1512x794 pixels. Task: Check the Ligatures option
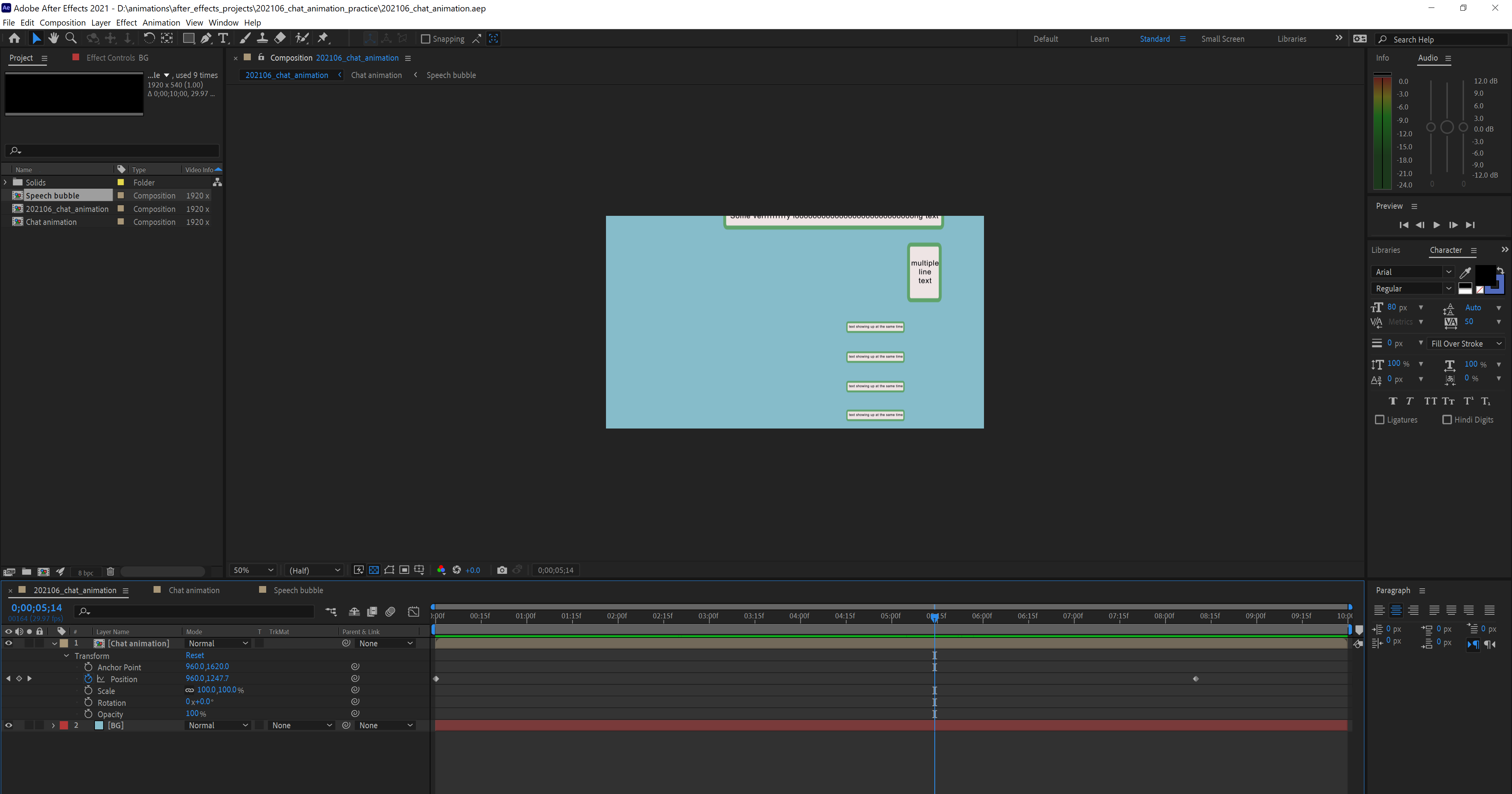[x=1380, y=419]
